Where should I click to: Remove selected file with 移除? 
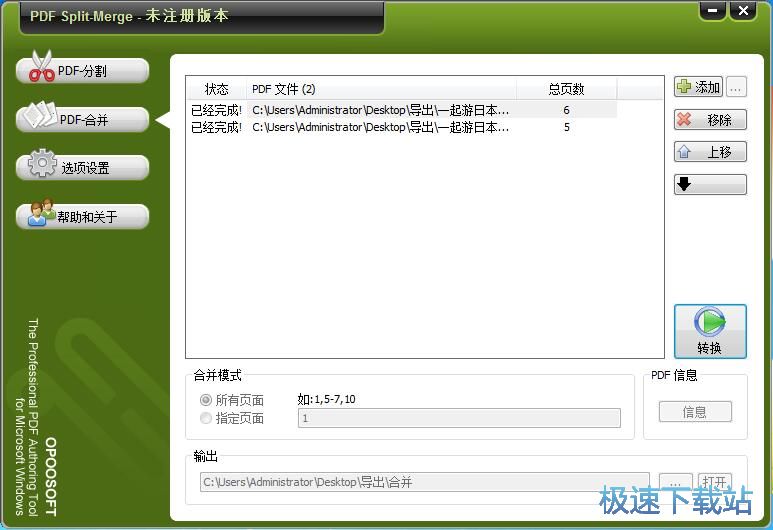coord(710,119)
